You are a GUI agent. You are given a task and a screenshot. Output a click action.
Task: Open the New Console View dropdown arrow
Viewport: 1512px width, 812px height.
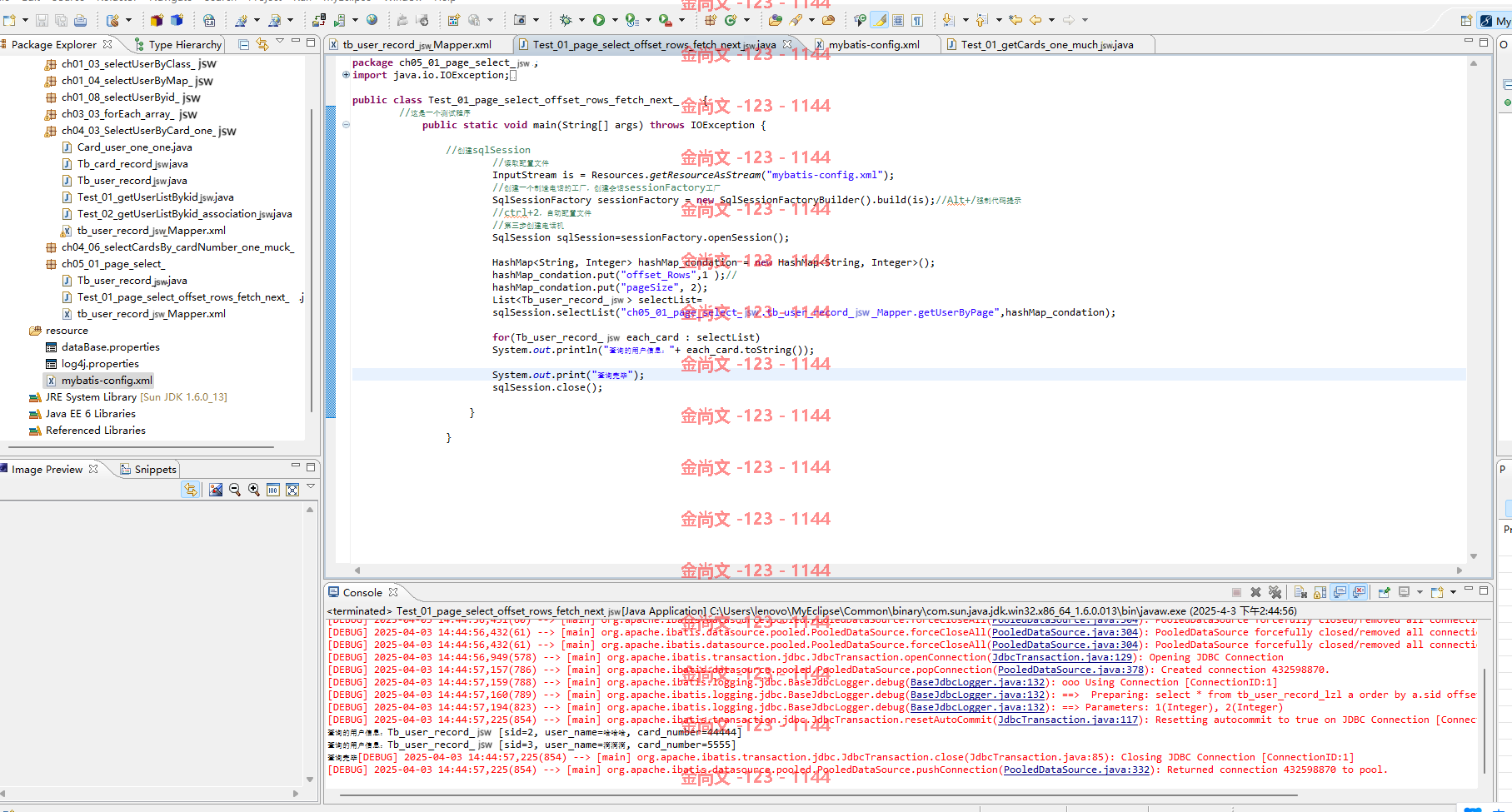pos(1453,592)
